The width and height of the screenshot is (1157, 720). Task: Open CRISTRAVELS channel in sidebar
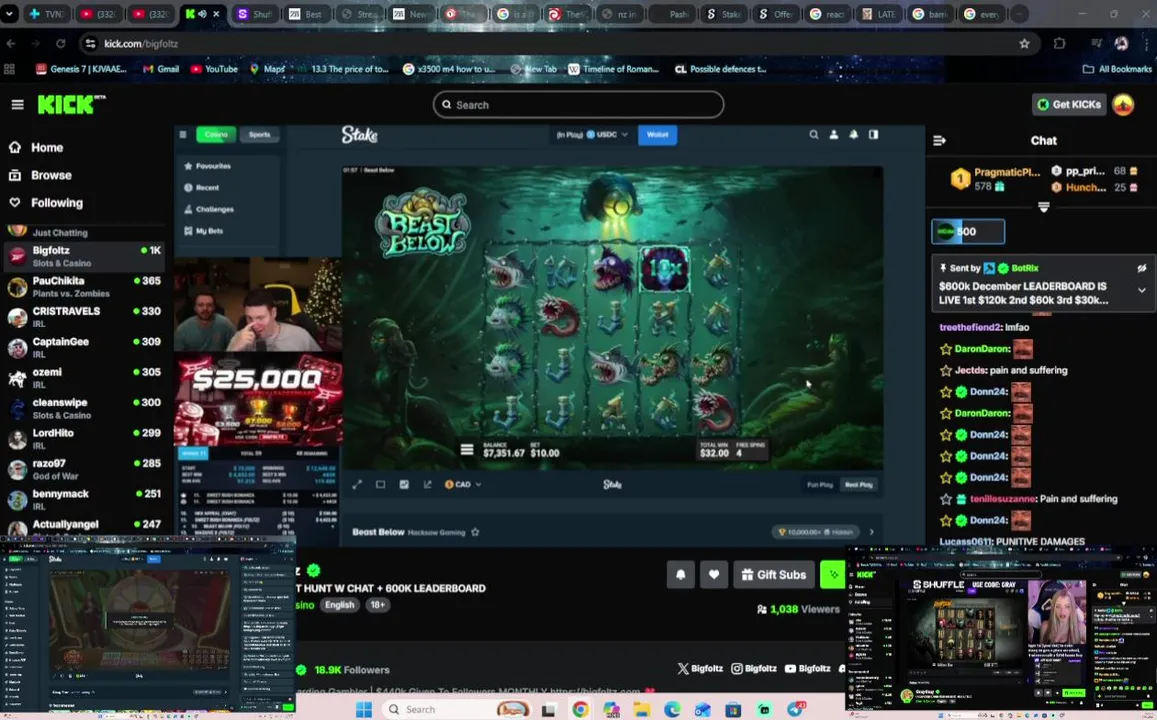click(x=84, y=316)
